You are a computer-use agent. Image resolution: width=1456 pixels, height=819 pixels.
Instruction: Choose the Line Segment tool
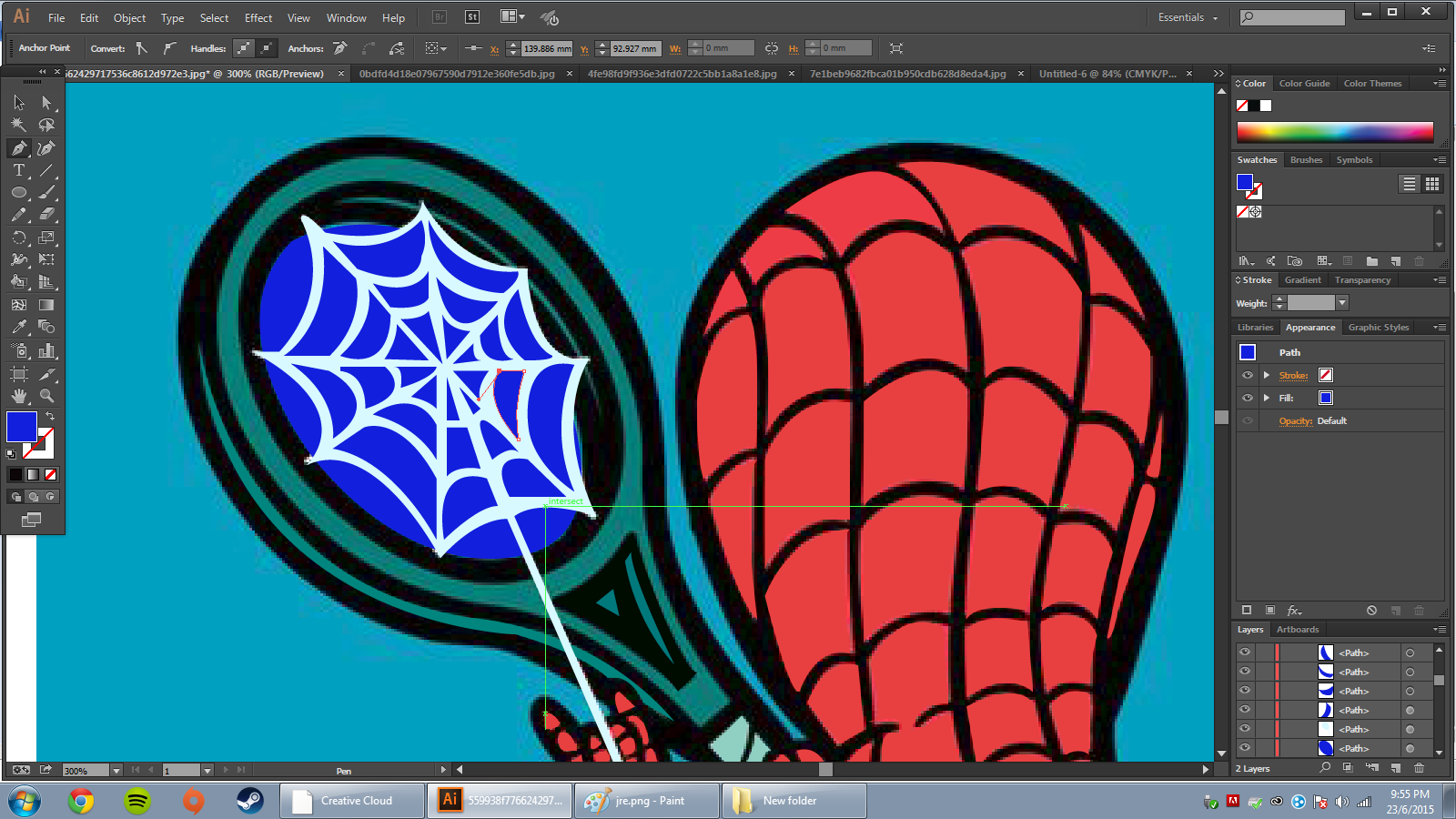click(x=46, y=170)
